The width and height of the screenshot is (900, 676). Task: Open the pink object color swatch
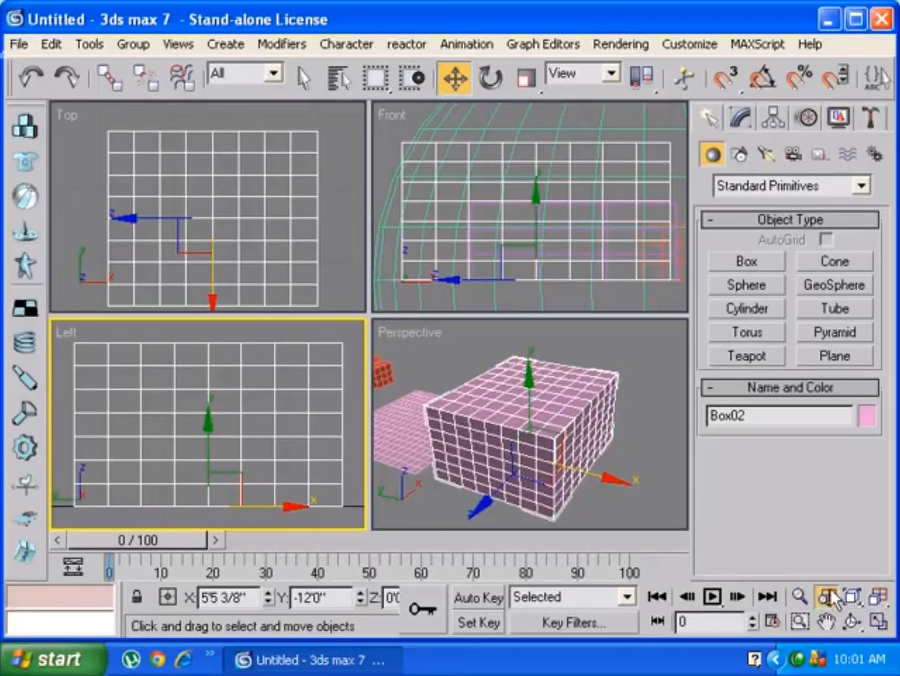(867, 415)
